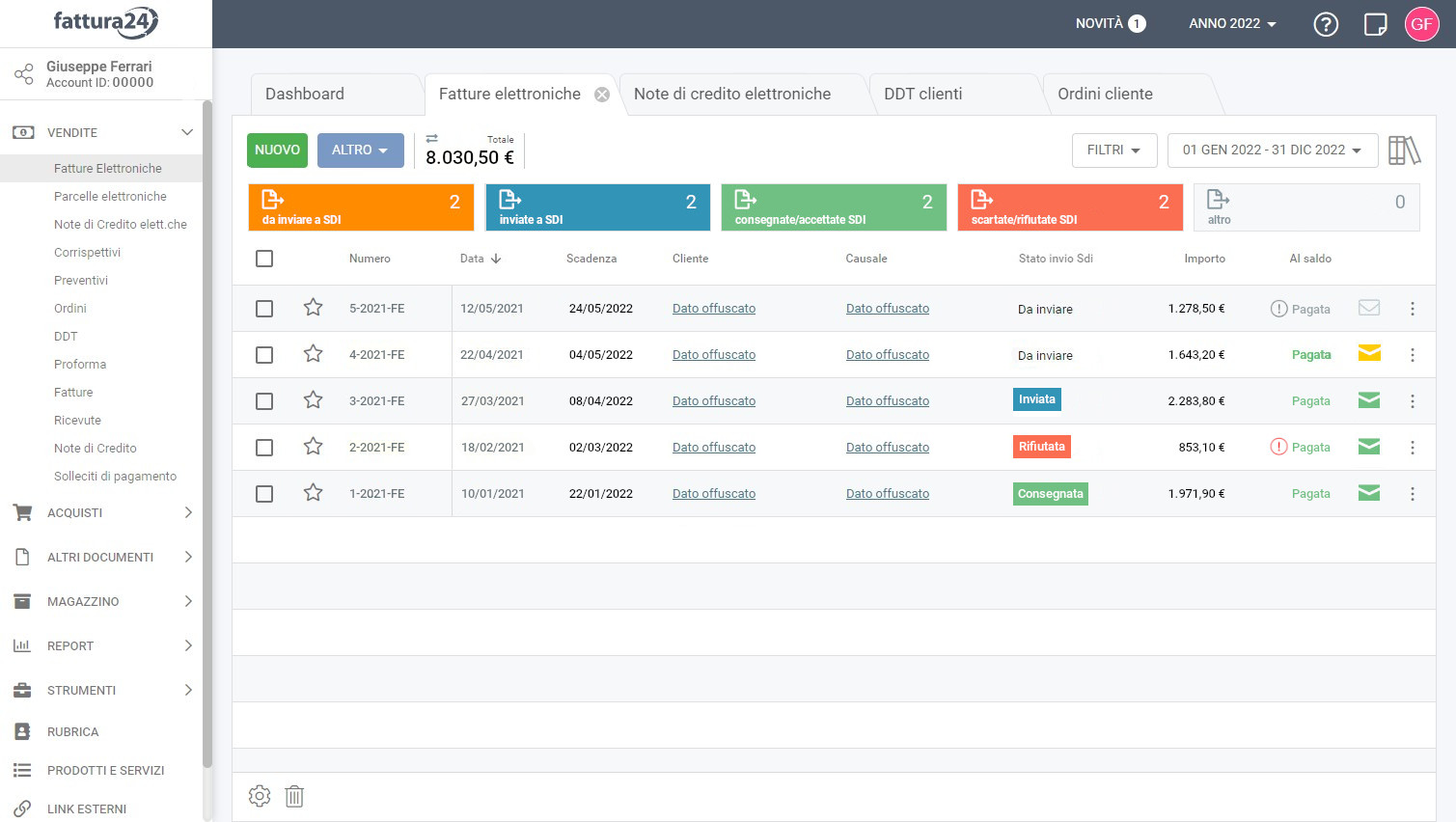The image size is (1456, 822).
Task: Click the library books icon beside date range
Action: 1404,151
